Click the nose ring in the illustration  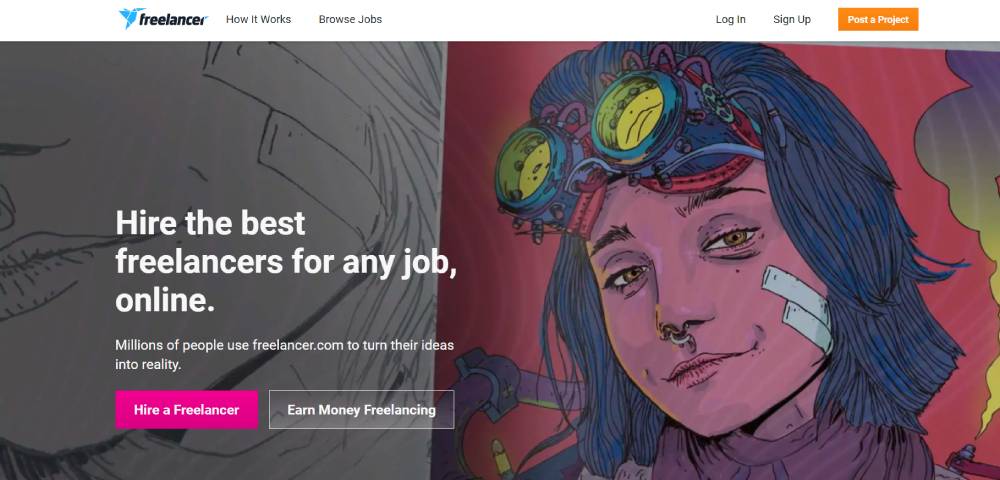677,333
